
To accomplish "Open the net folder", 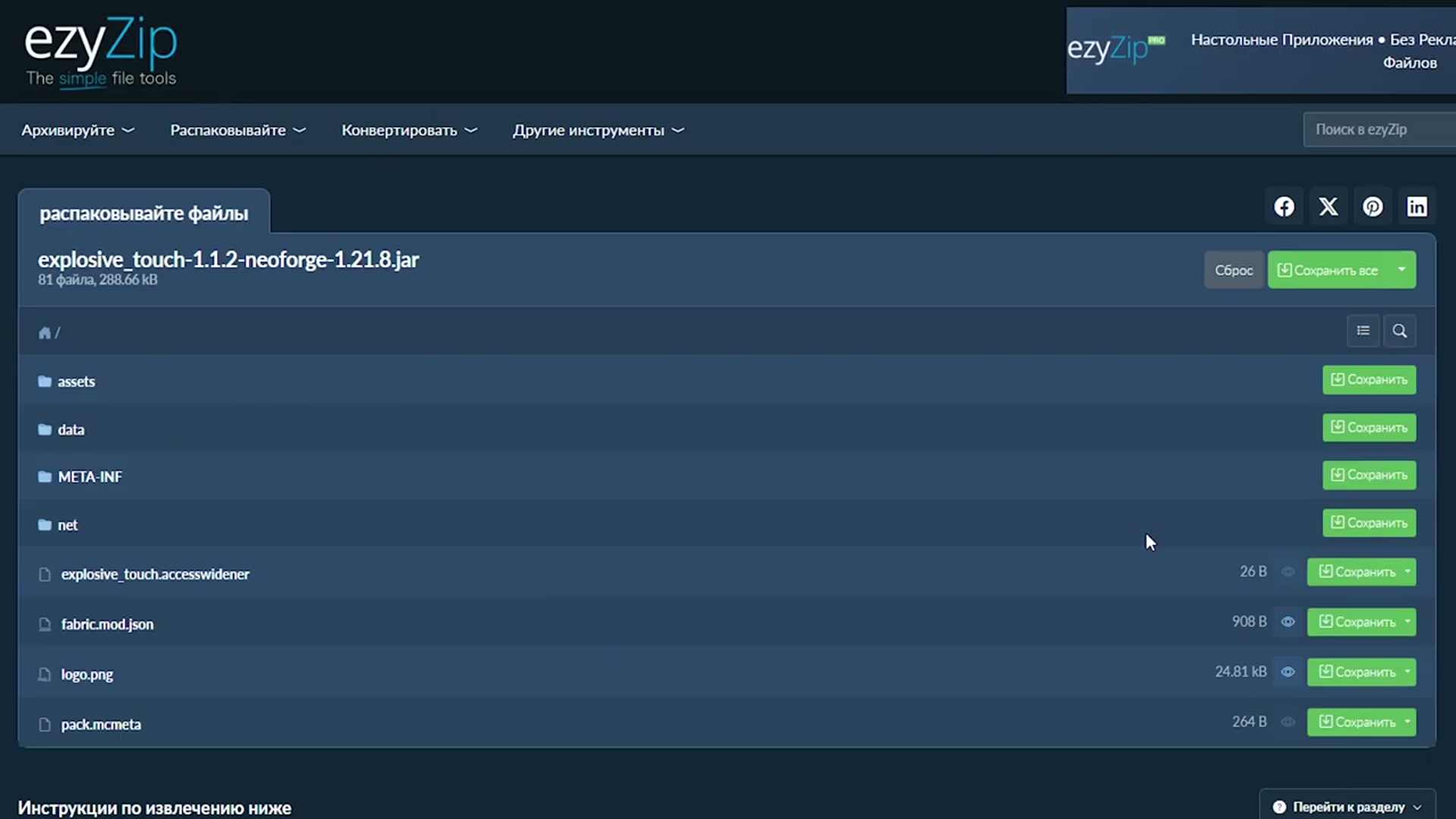I will 67,526.
